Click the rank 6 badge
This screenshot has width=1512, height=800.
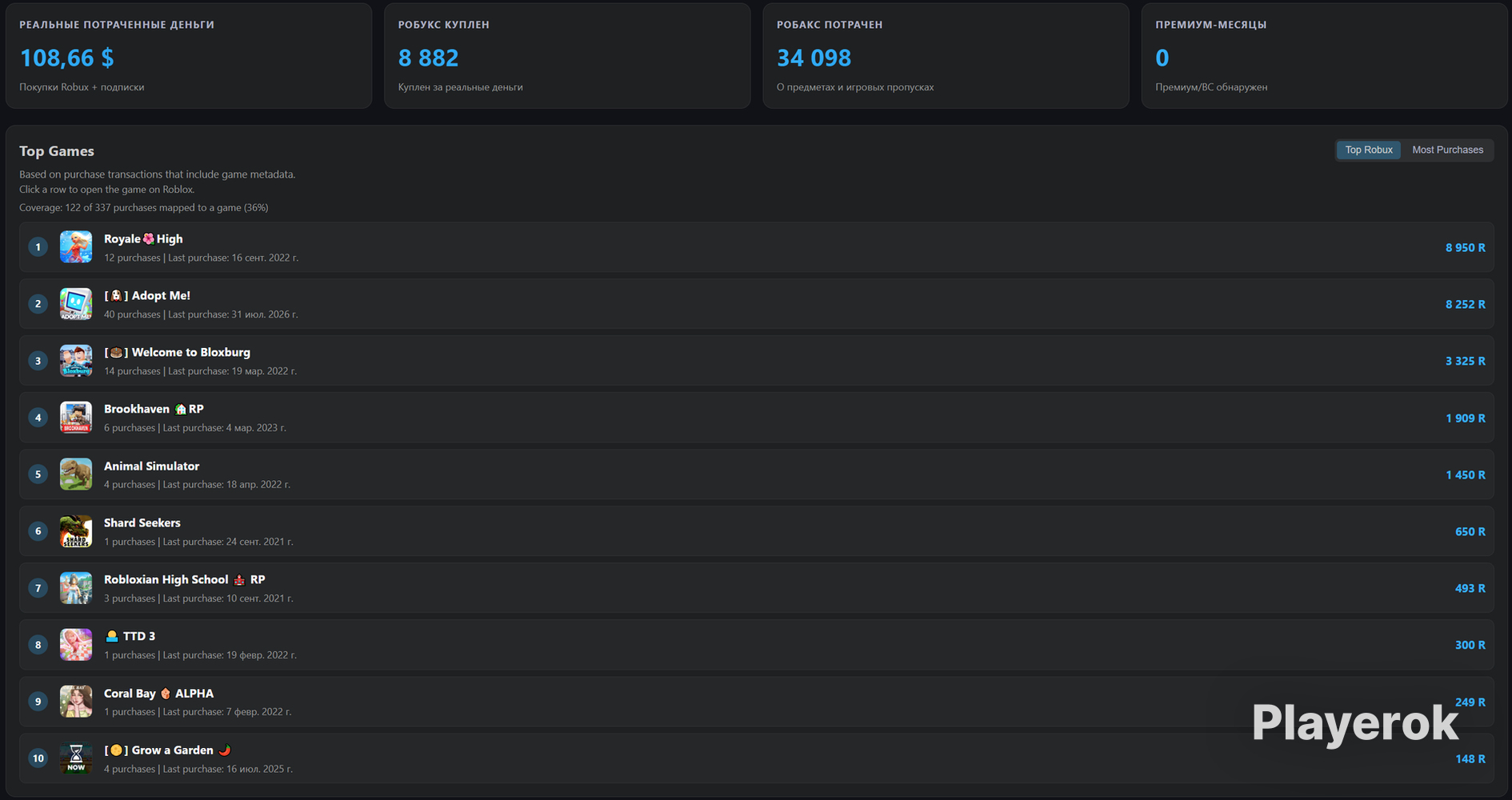coord(38,531)
